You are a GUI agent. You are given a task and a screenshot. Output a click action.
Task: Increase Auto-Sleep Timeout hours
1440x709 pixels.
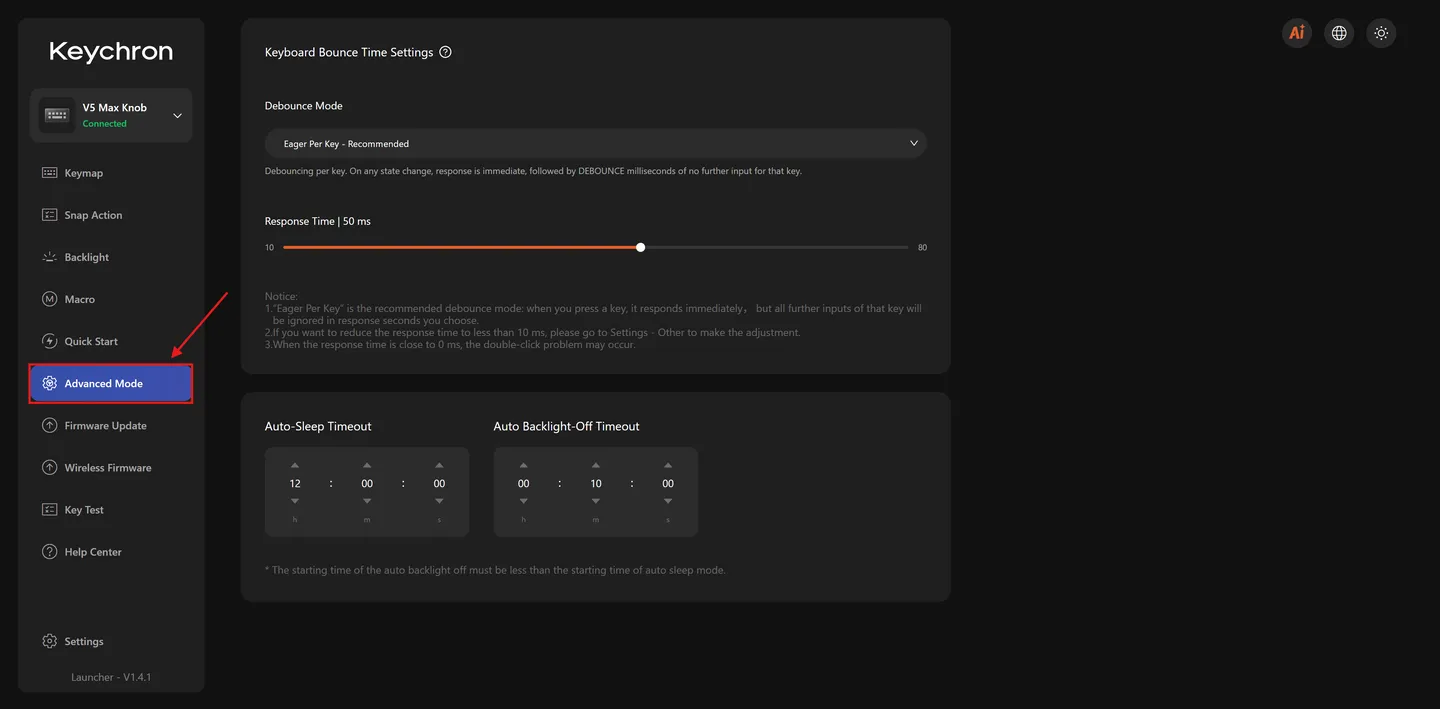pyautogui.click(x=295, y=465)
